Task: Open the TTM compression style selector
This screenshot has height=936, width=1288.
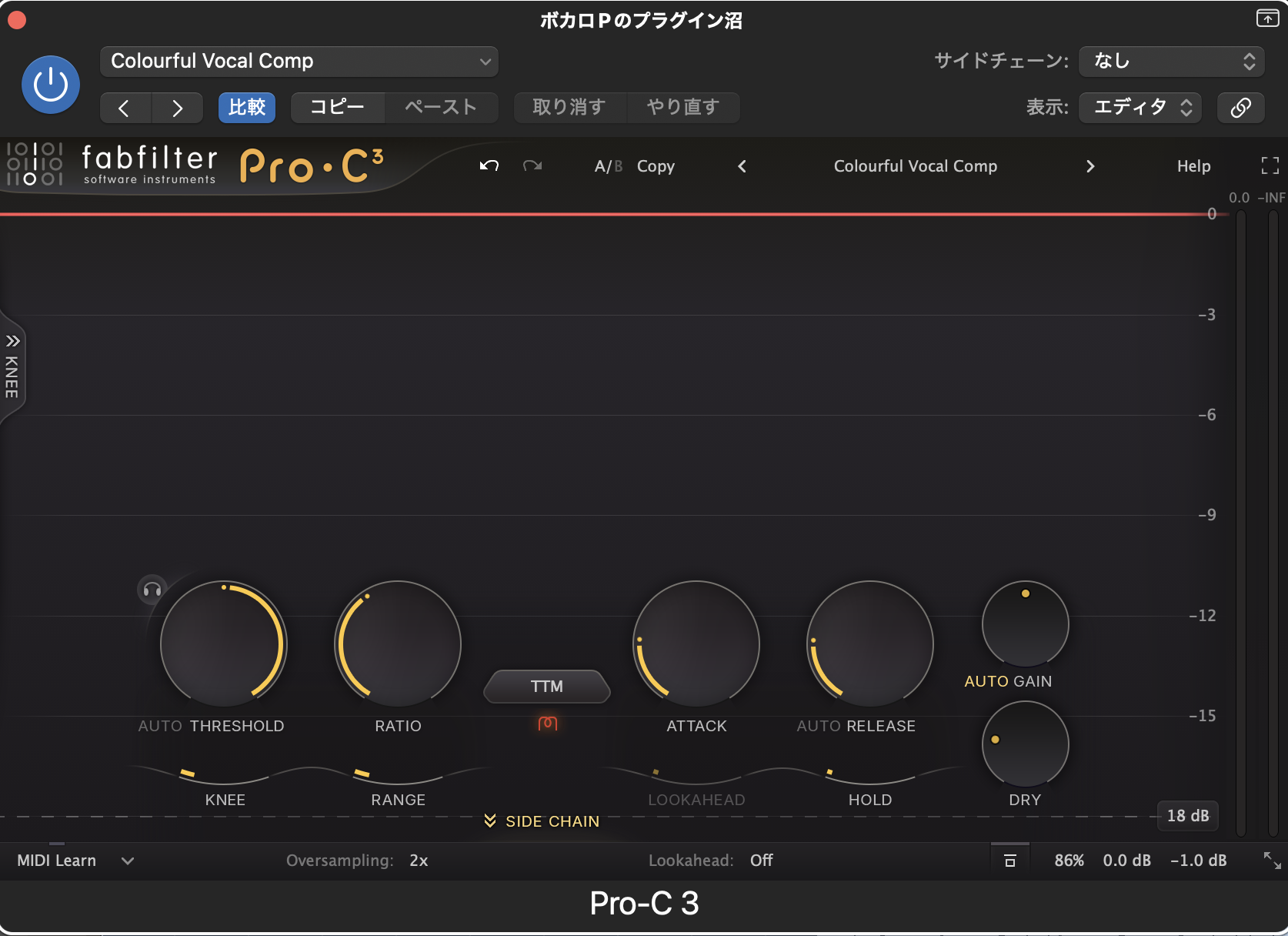Action: click(x=547, y=687)
